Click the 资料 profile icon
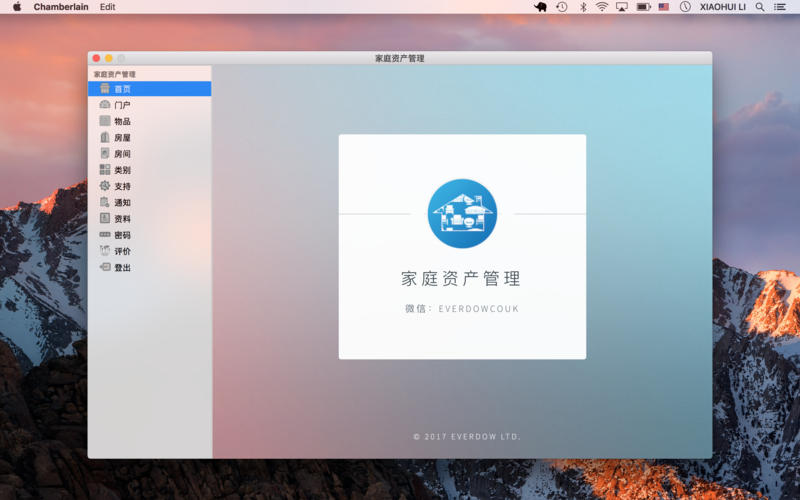The height and width of the screenshot is (500, 800). click(105, 218)
